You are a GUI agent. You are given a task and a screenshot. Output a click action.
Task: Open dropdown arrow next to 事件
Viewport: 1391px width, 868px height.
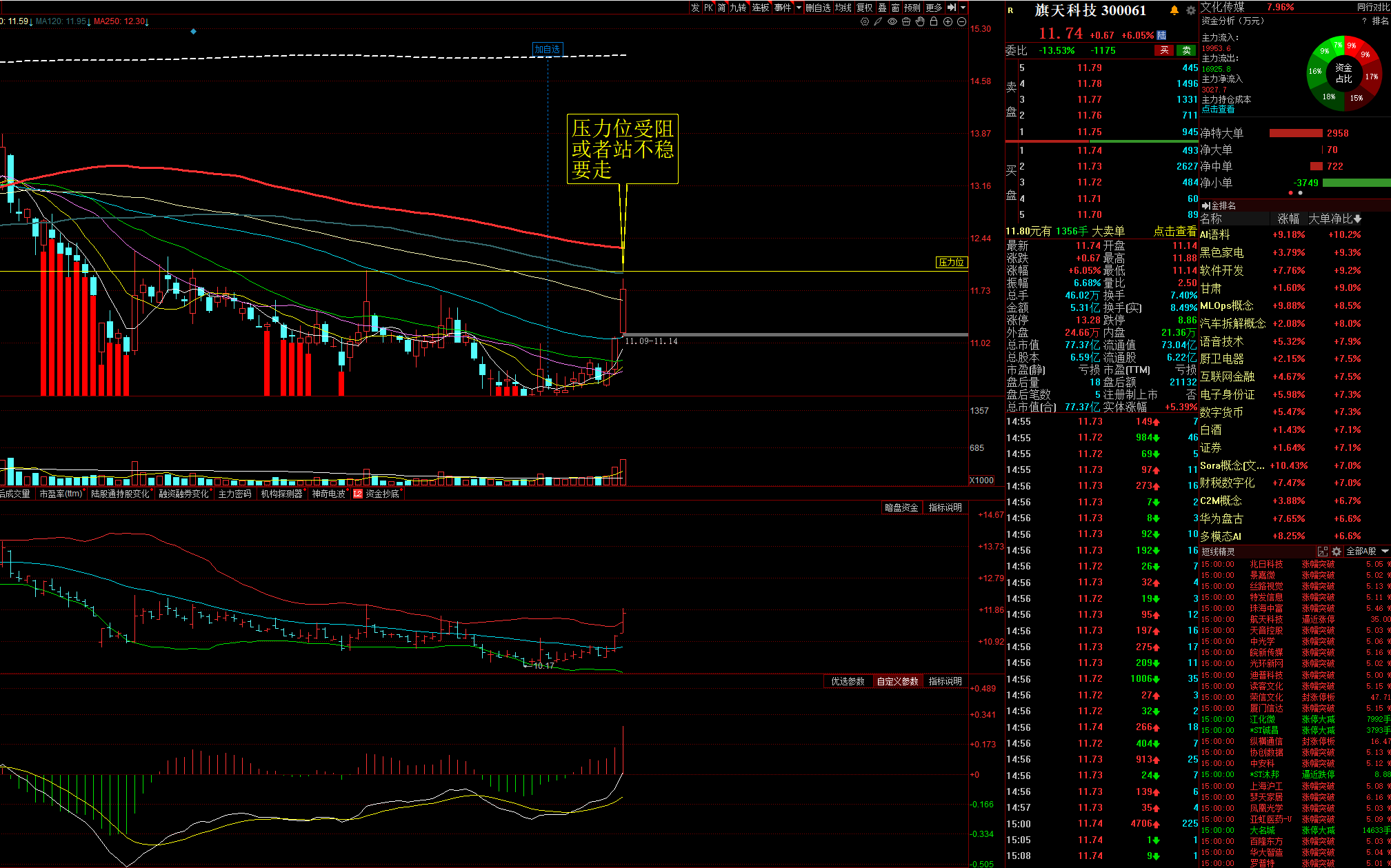click(799, 8)
